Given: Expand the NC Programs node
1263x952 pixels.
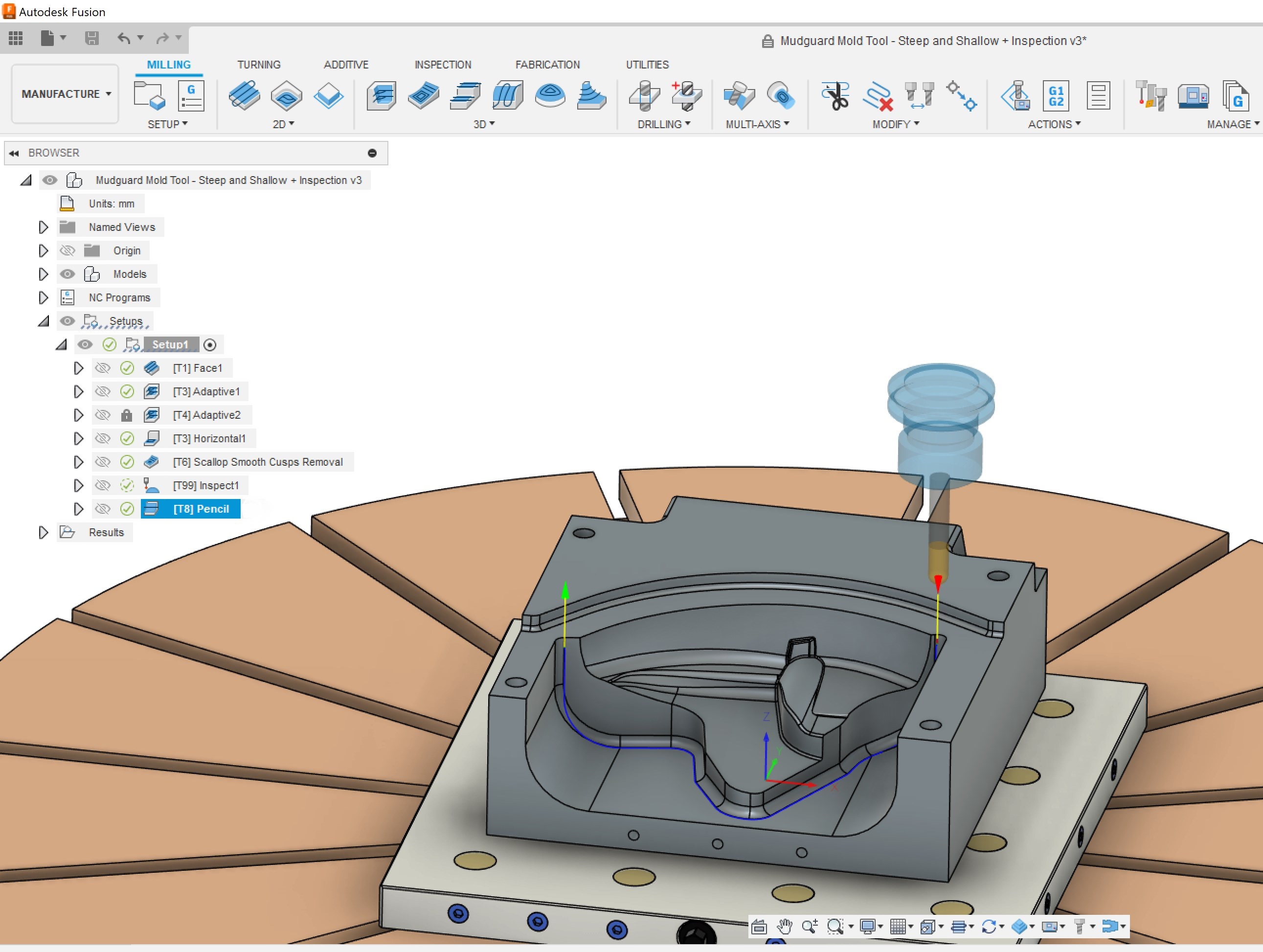Looking at the screenshot, I should (43, 297).
